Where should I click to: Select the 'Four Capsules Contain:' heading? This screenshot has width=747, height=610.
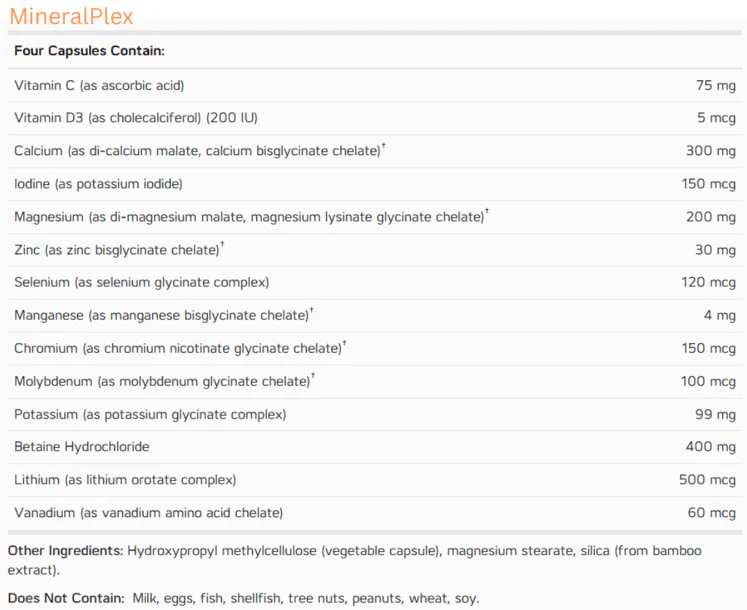(x=89, y=51)
